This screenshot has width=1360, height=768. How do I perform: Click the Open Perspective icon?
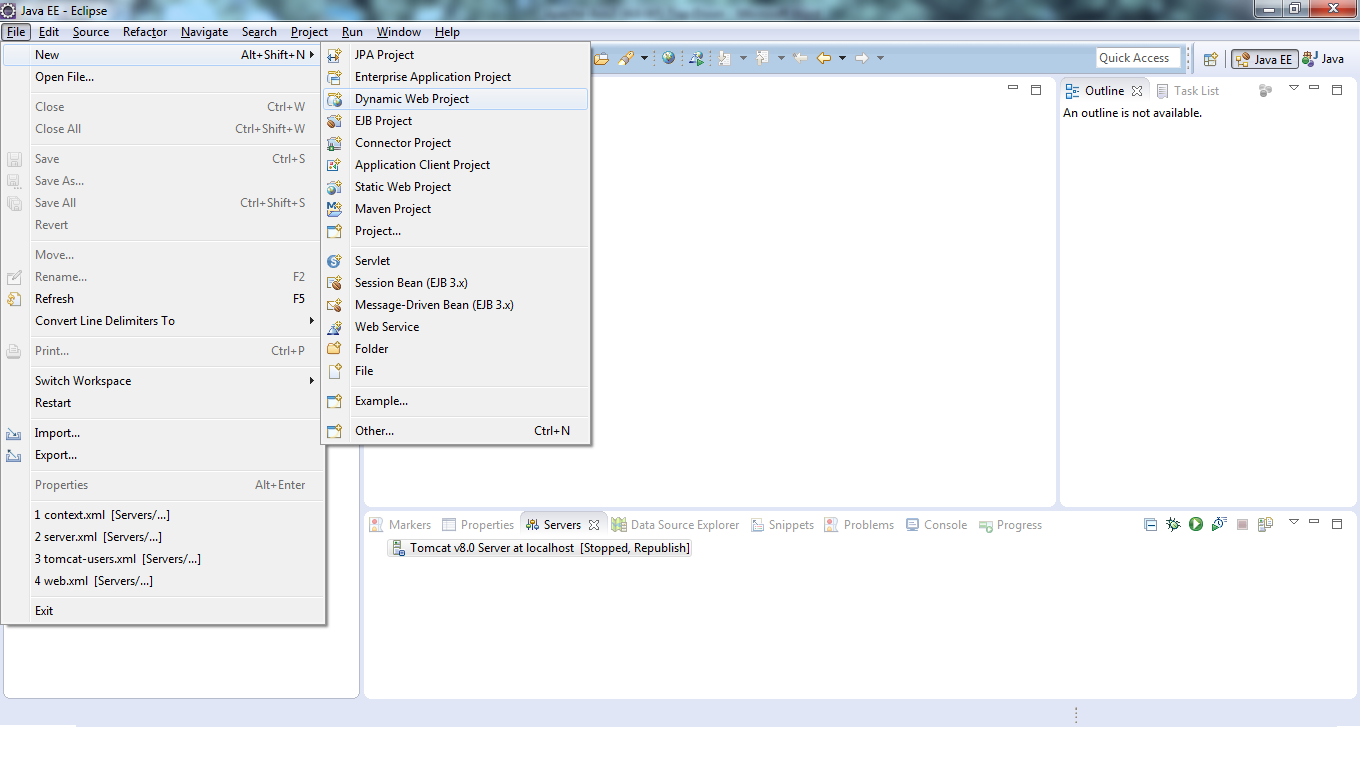click(1210, 59)
